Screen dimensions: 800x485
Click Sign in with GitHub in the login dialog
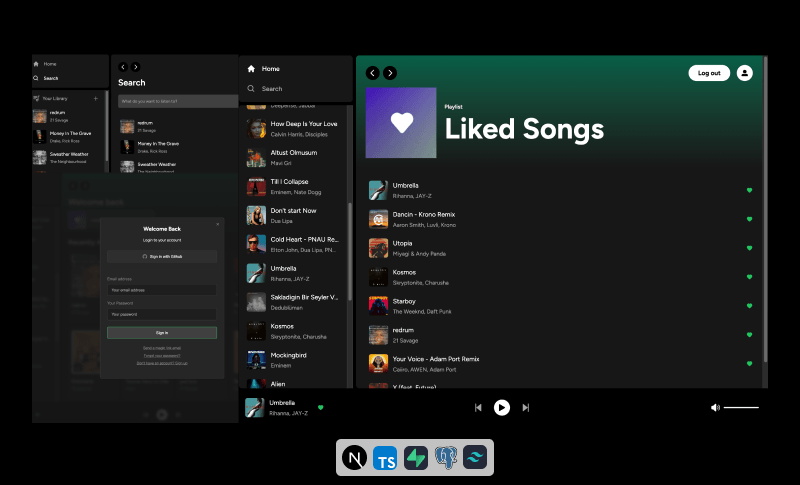[x=162, y=257]
